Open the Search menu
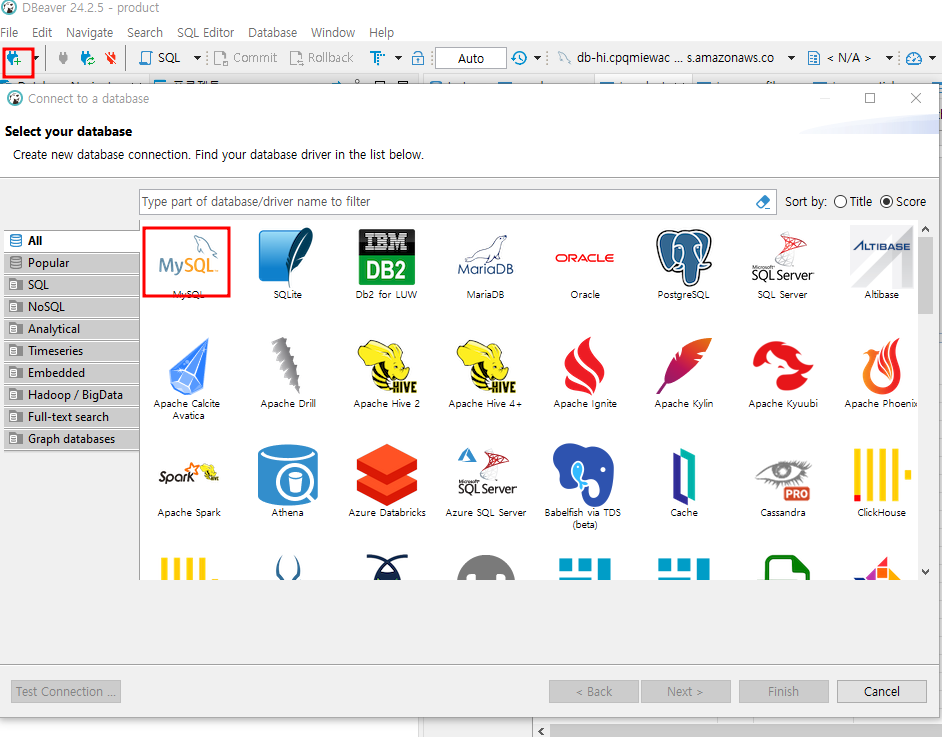The image size is (942, 737). pos(145,32)
